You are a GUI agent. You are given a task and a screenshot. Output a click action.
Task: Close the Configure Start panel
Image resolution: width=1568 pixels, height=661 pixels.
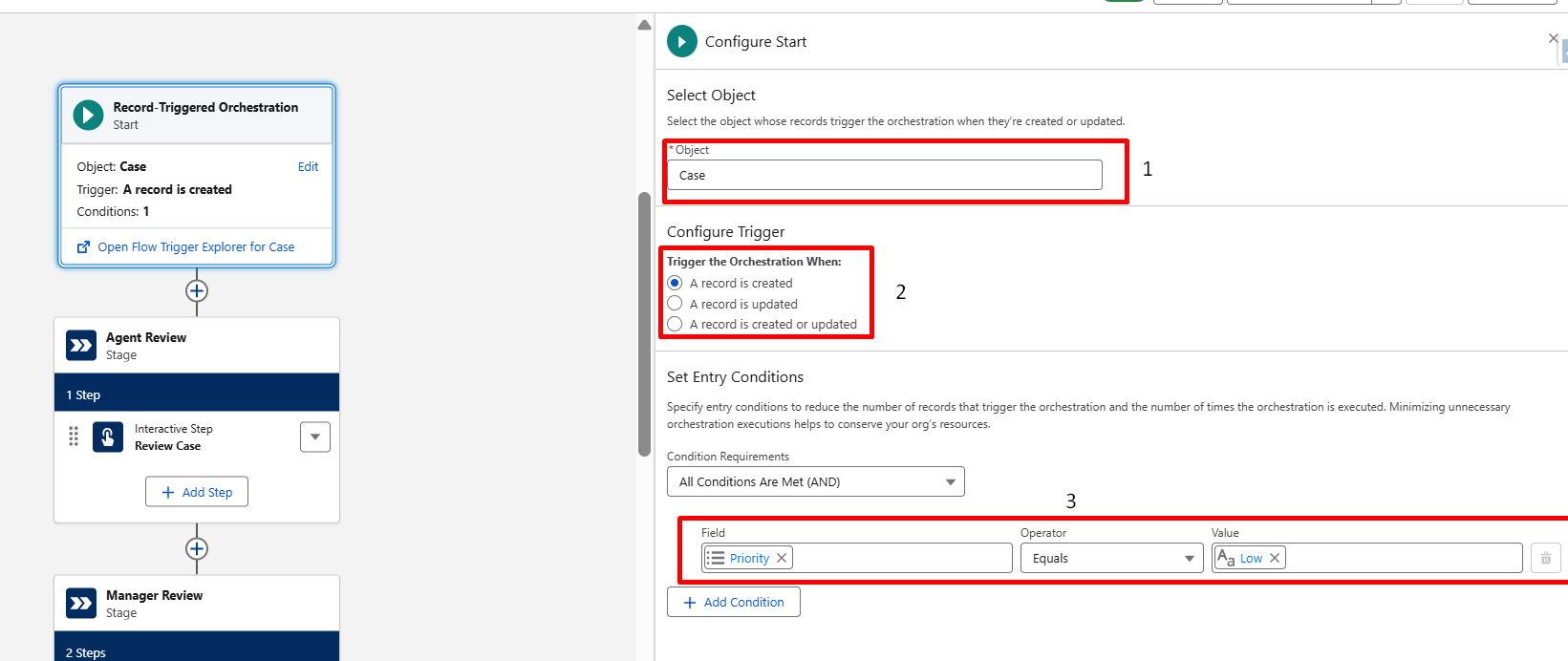point(1553,38)
